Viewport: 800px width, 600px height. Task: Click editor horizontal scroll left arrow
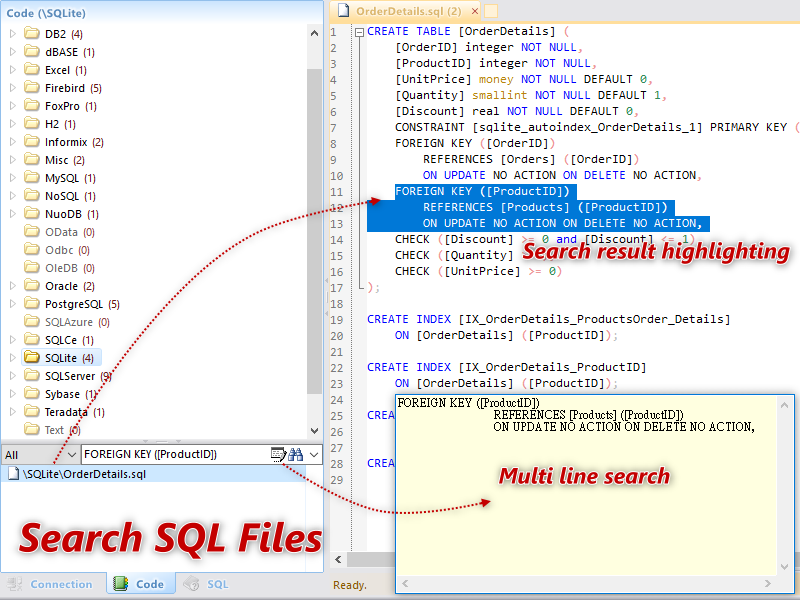(x=338, y=559)
